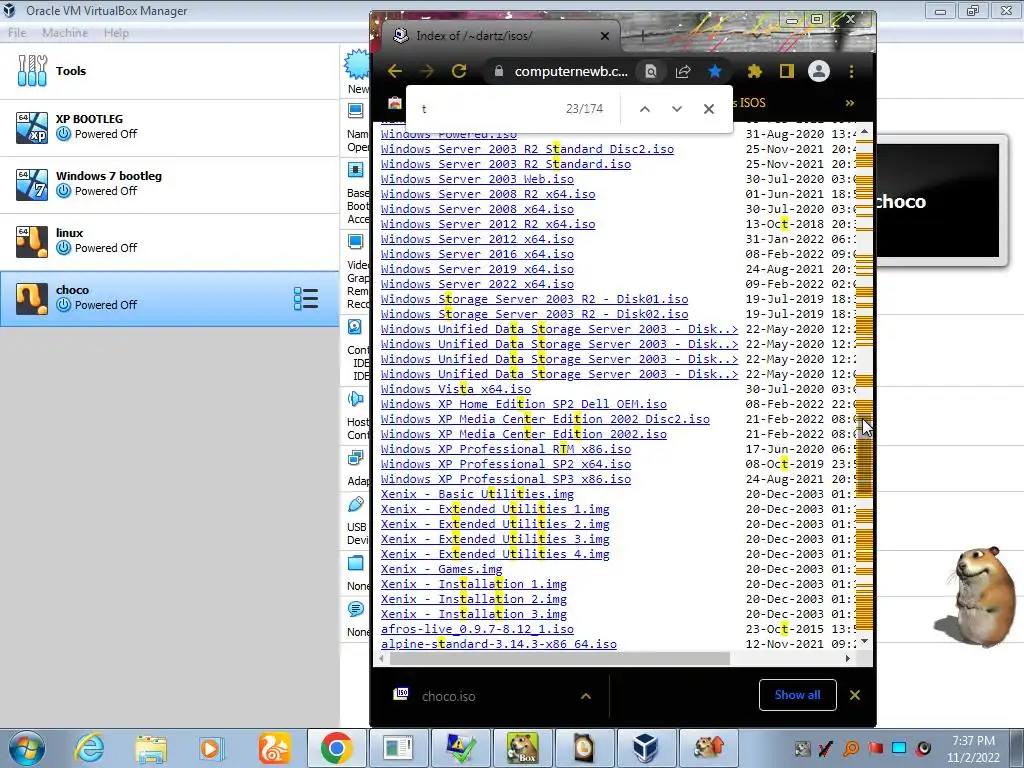Go to next find result
Screen dimensions: 1024x768
tap(677, 109)
